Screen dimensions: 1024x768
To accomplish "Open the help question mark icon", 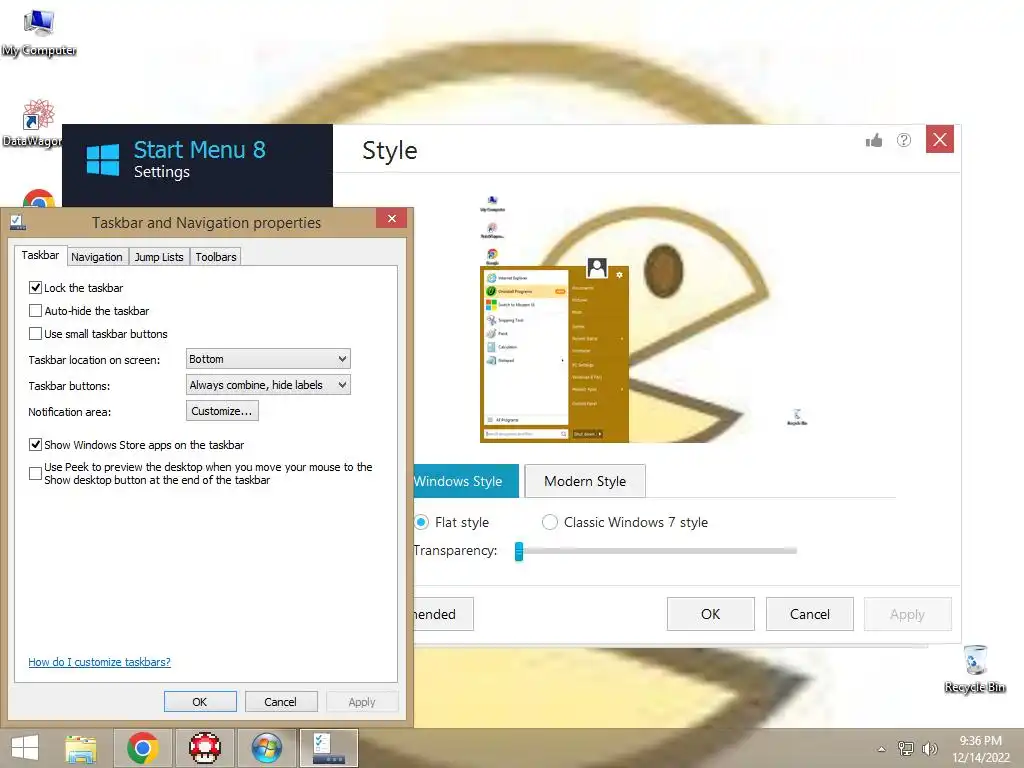I will [x=904, y=140].
